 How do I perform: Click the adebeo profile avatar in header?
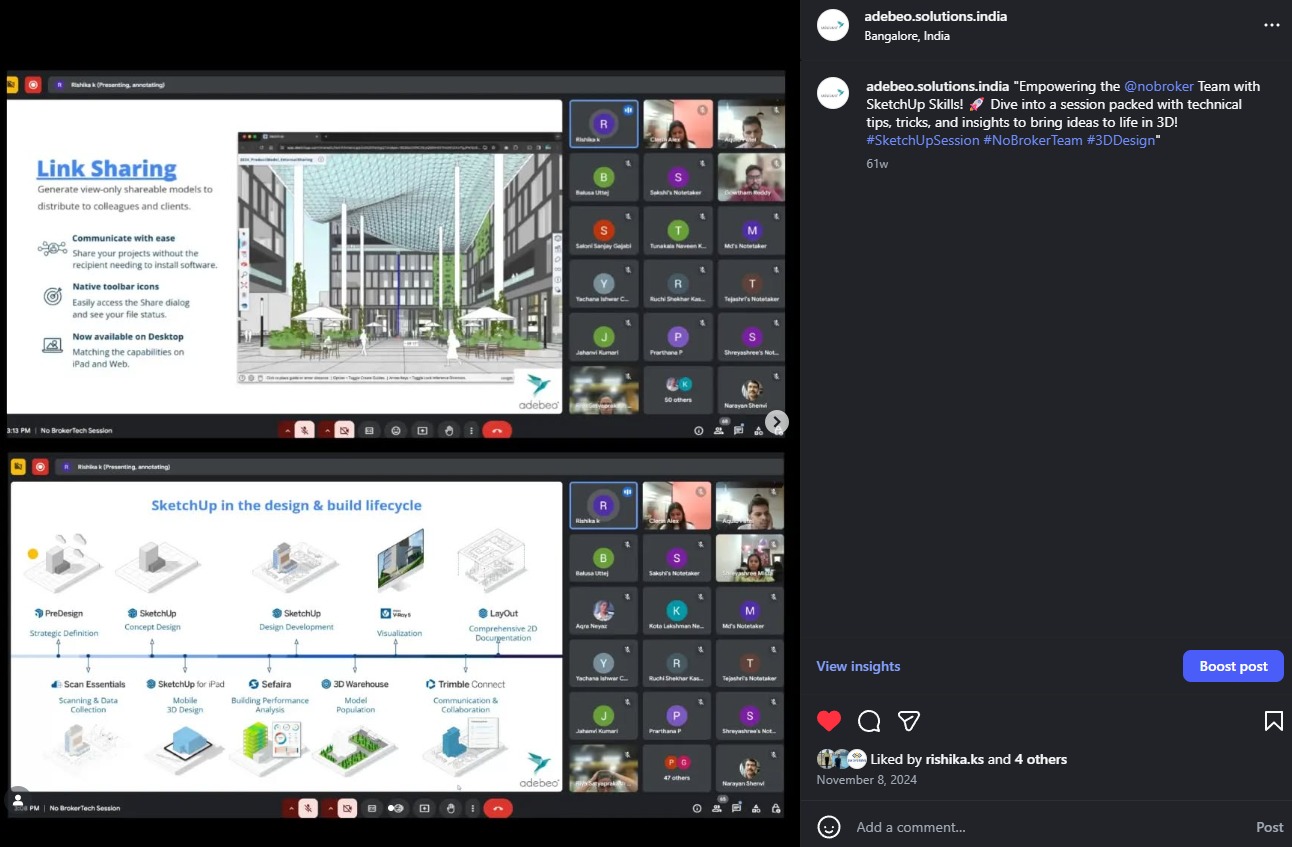(833, 25)
